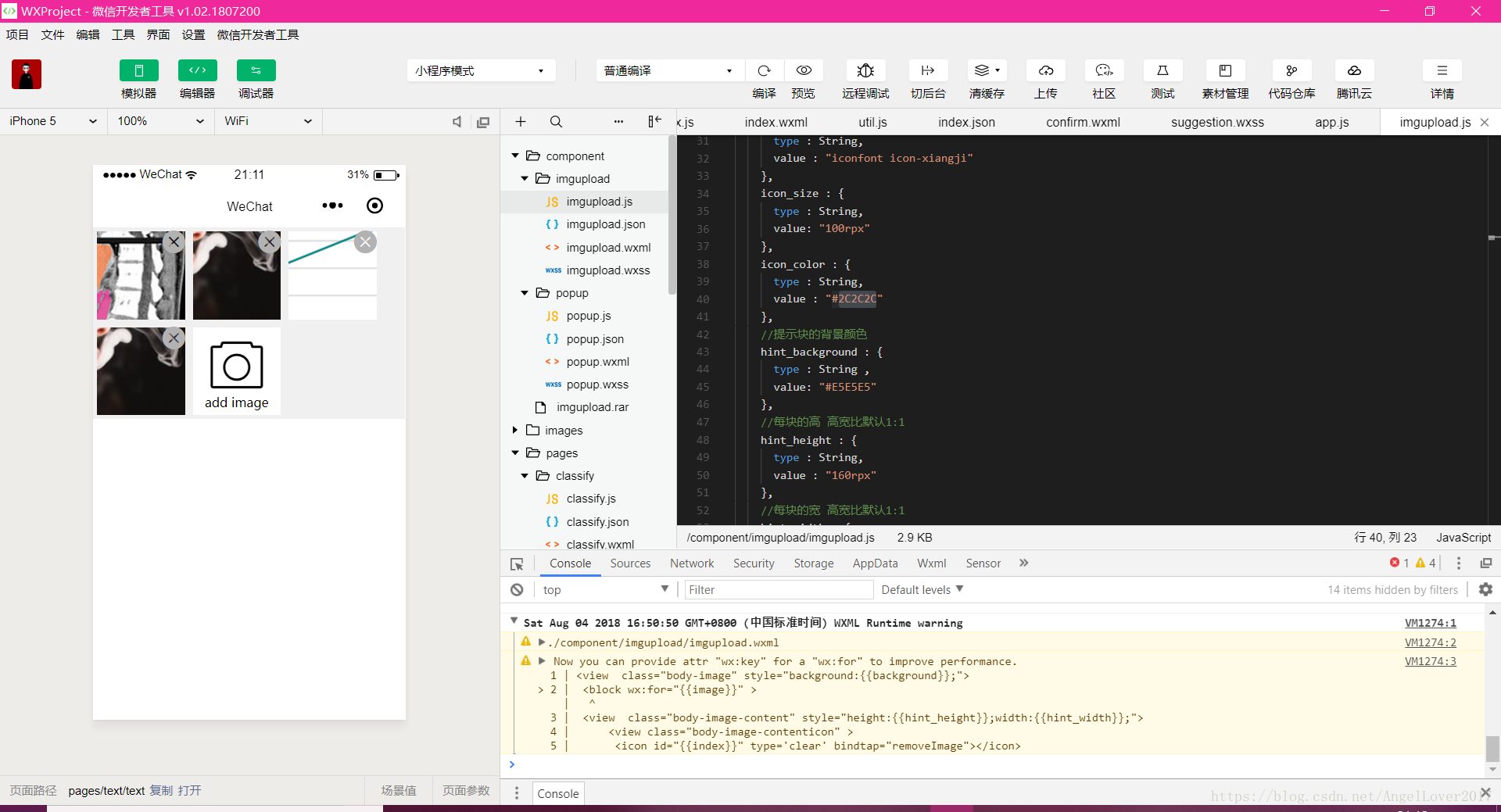Click the preview (预览) eye icon

[803, 70]
